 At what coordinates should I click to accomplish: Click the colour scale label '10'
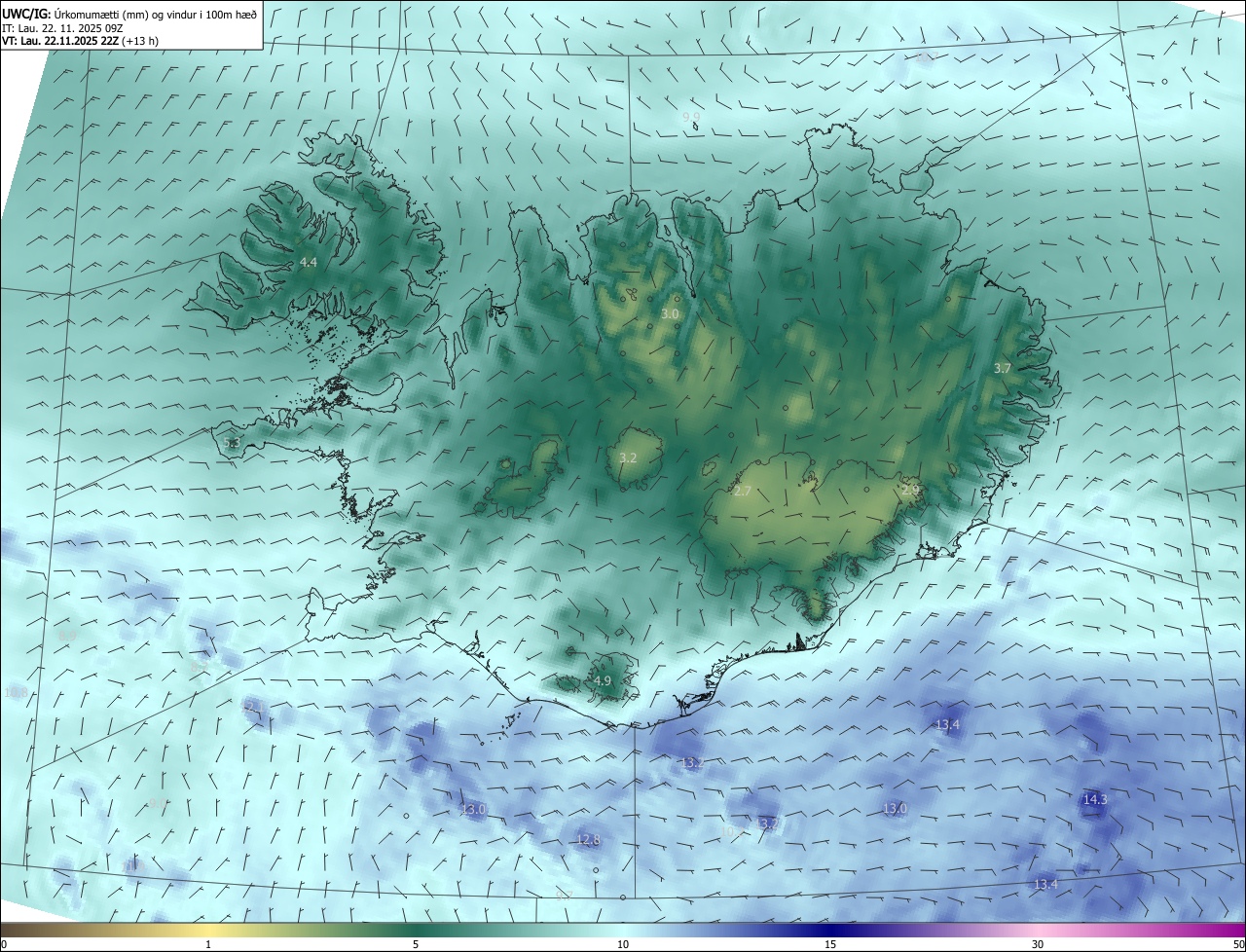pos(623,944)
